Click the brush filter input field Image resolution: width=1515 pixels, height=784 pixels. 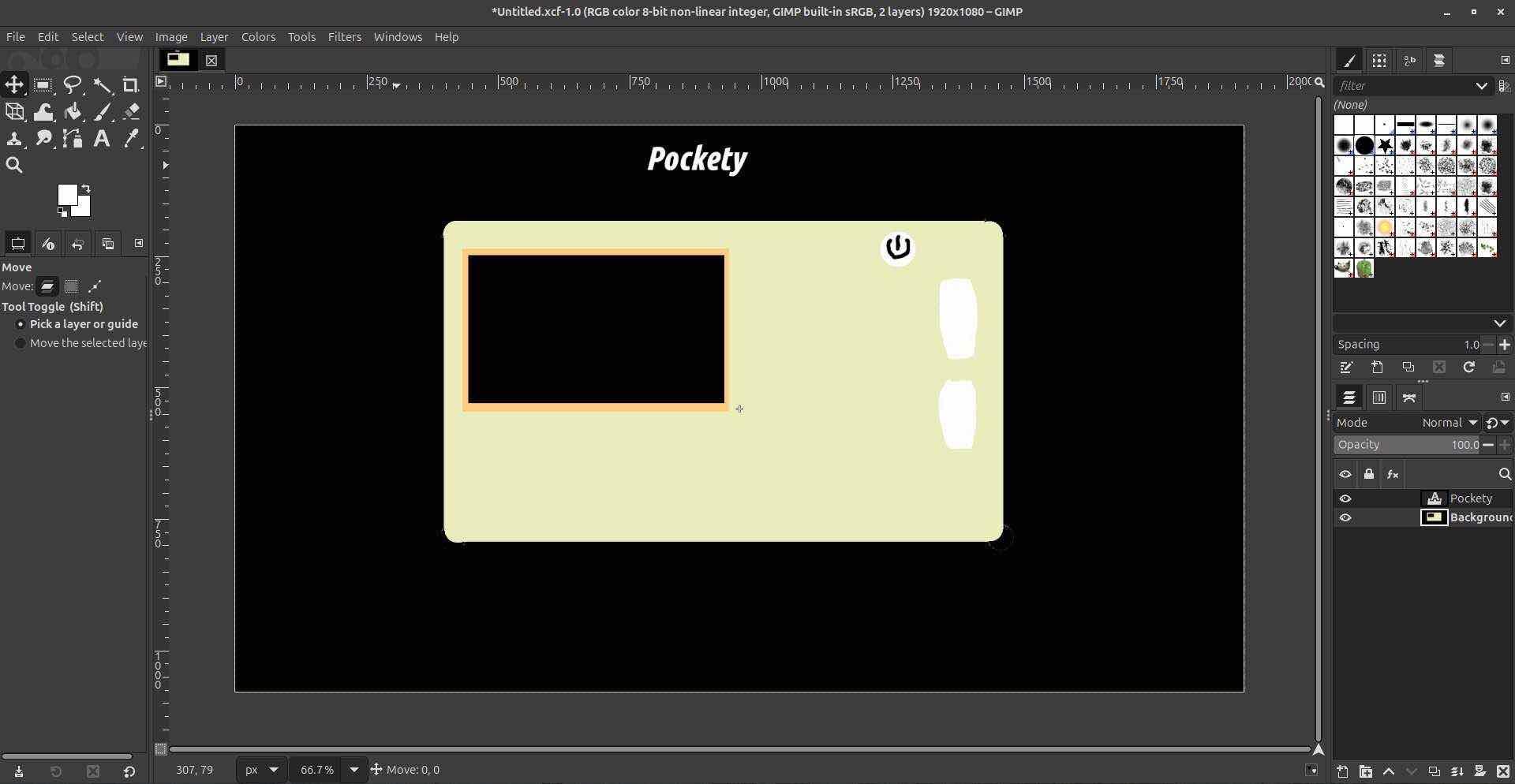(1403, 86)
